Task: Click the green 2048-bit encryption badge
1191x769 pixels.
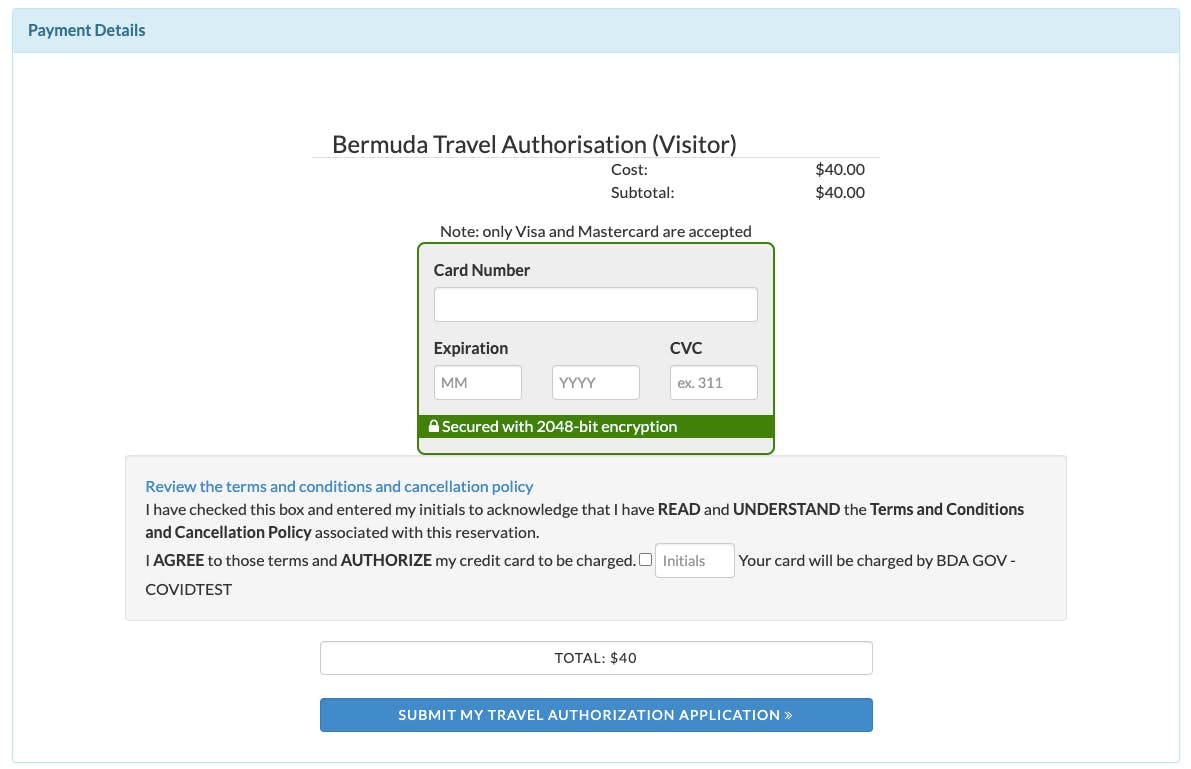Action: pos(595,426)
